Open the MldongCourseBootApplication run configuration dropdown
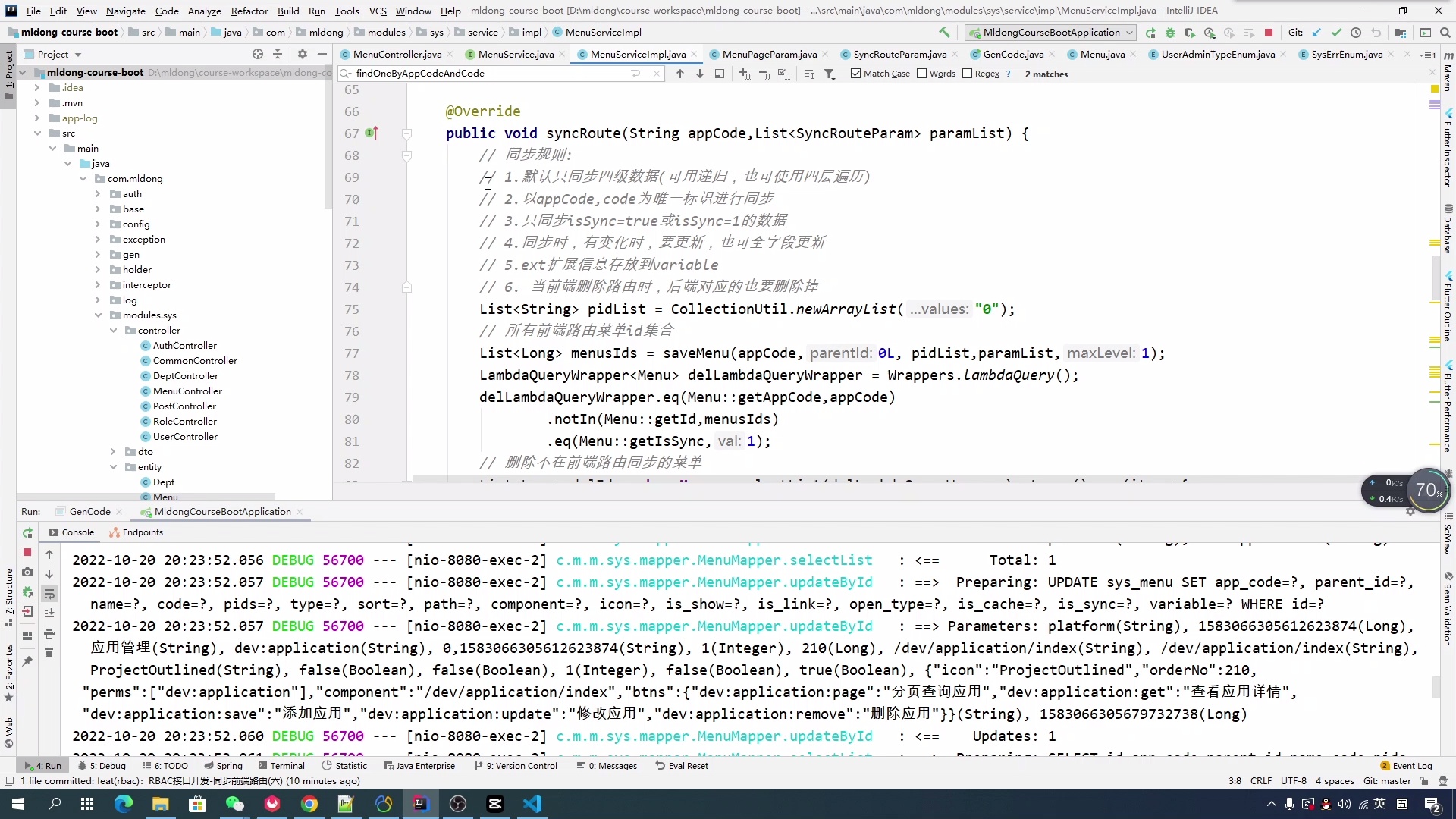The height and width of the screenshot is (819, 1456). point(1051,33)
